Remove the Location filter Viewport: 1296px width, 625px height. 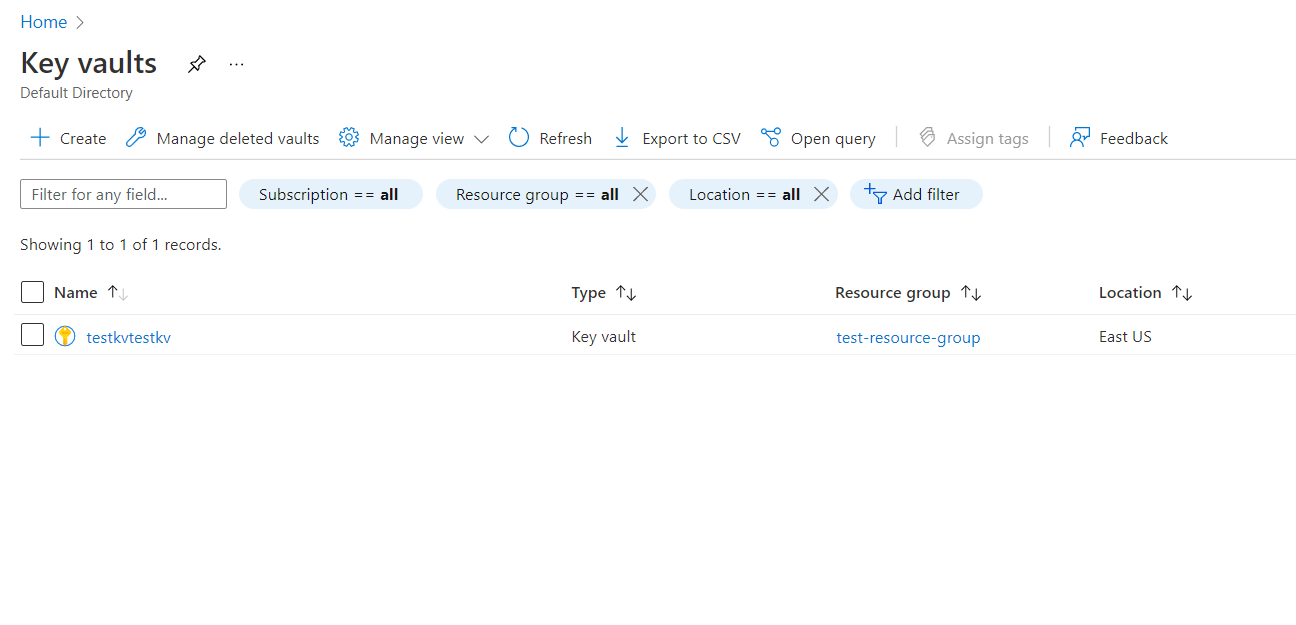821,194
